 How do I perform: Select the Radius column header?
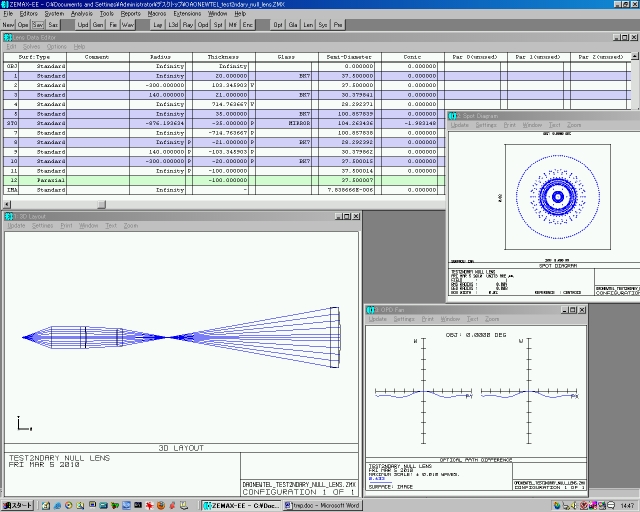(x=160, y=57)
